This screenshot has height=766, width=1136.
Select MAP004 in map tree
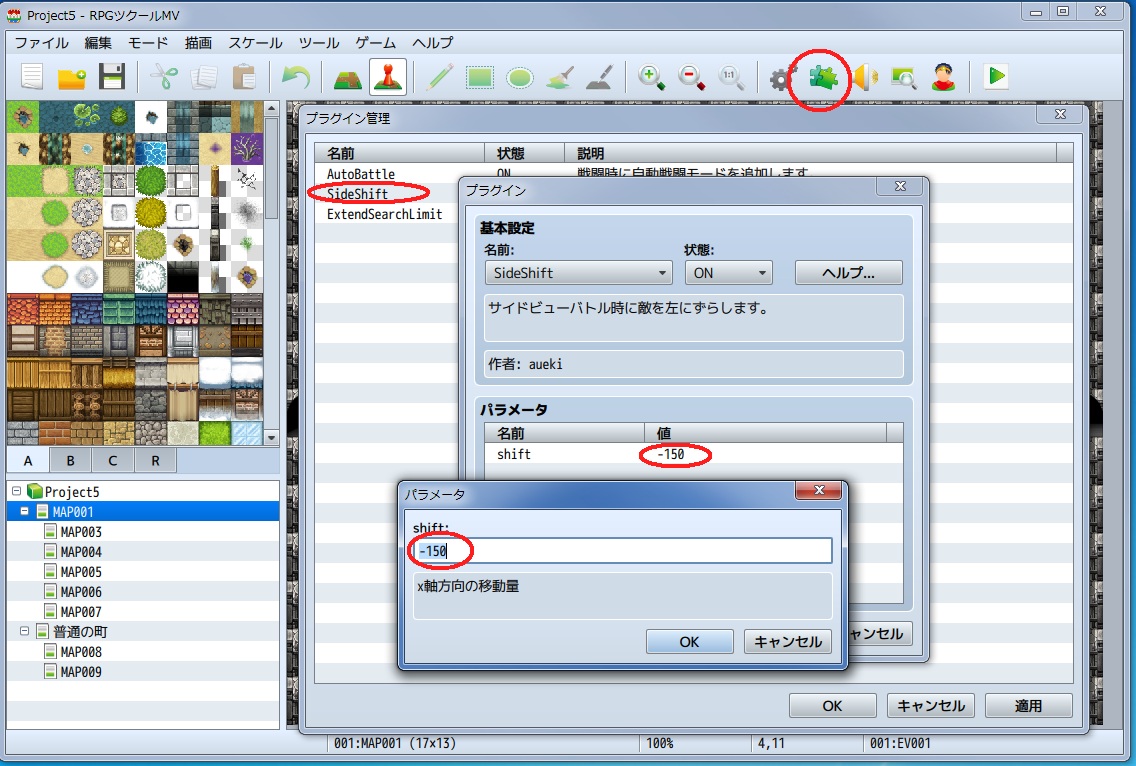point(81,551)
